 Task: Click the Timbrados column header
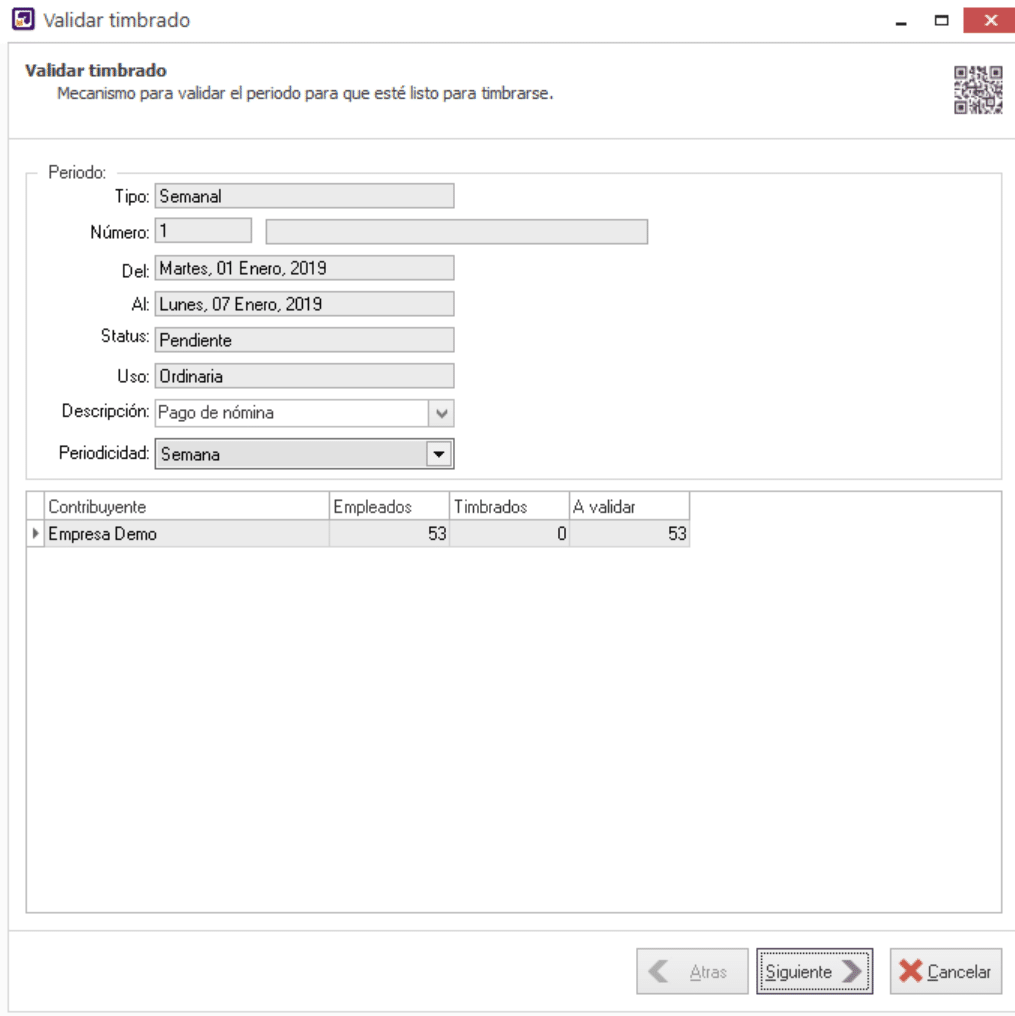pos(508,507)
